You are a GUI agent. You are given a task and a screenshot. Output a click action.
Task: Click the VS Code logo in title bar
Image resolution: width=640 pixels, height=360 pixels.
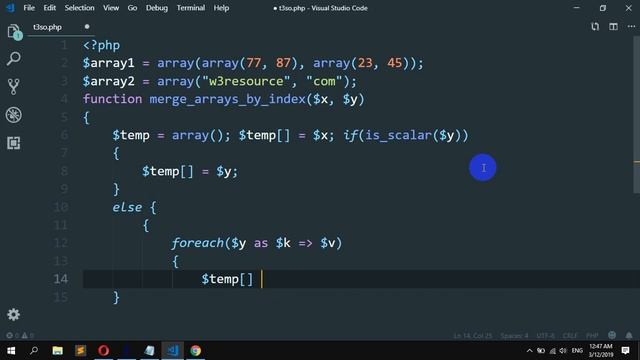[10, 8]
